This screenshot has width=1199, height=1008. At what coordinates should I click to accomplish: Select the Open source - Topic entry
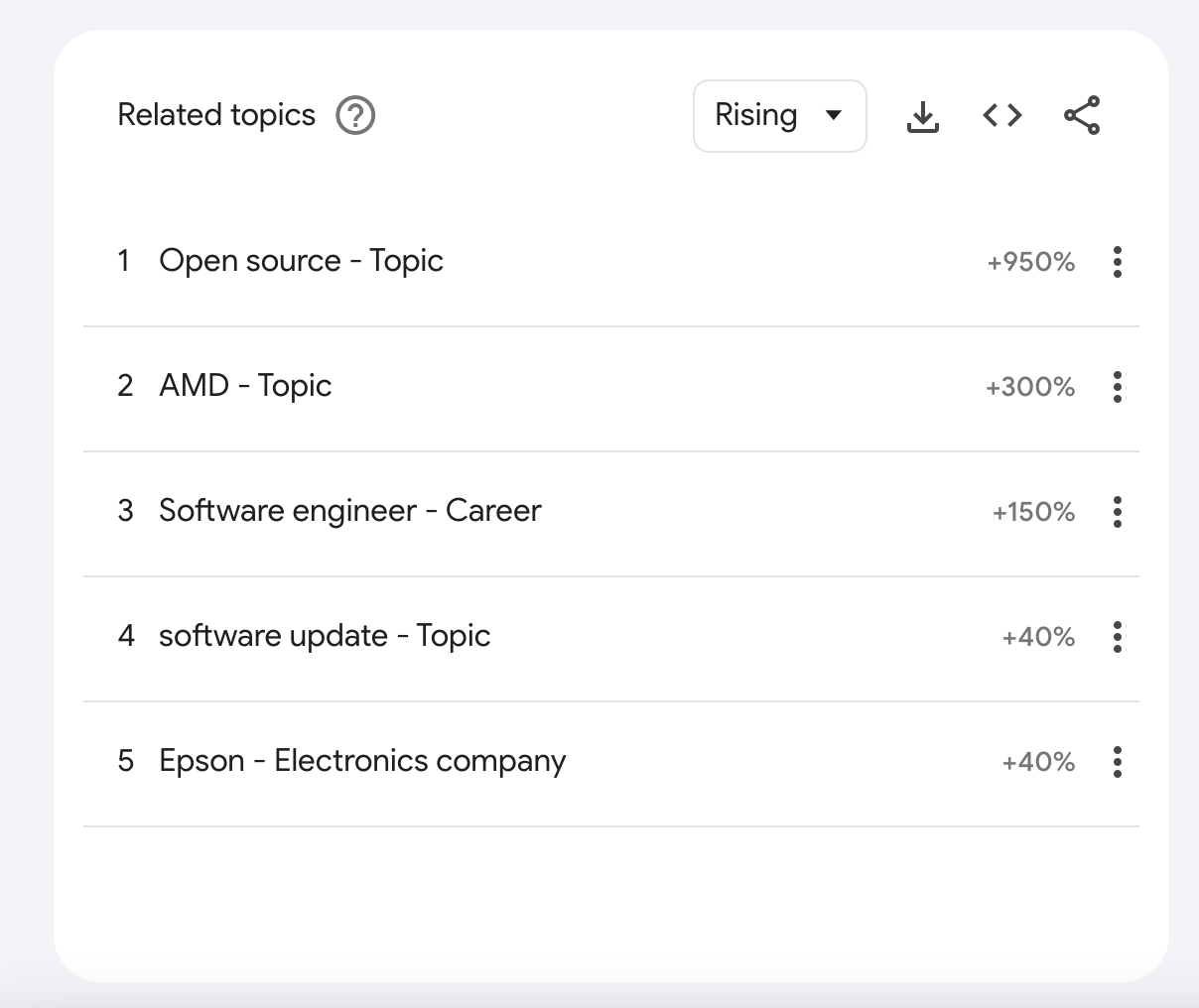pos(301,260)
